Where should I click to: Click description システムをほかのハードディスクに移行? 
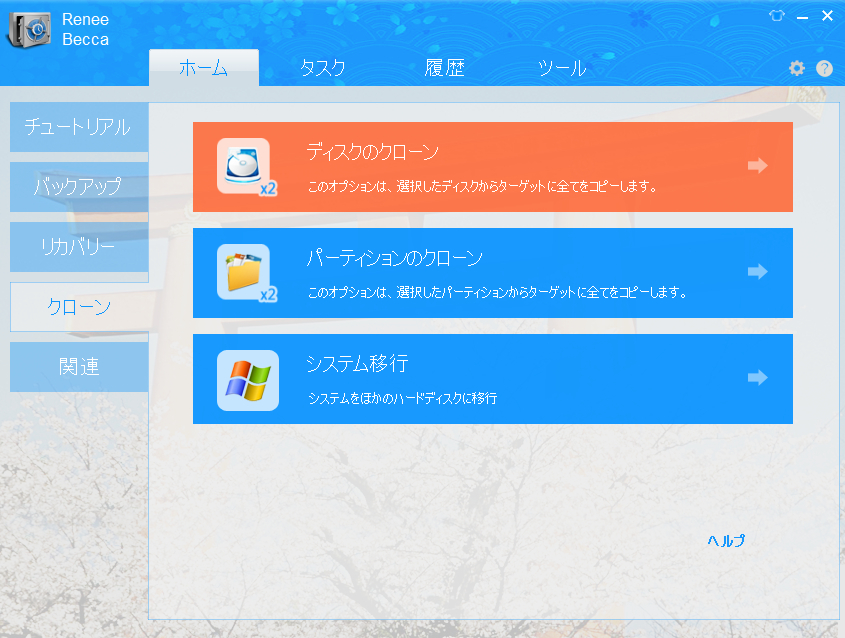(403, 398)
